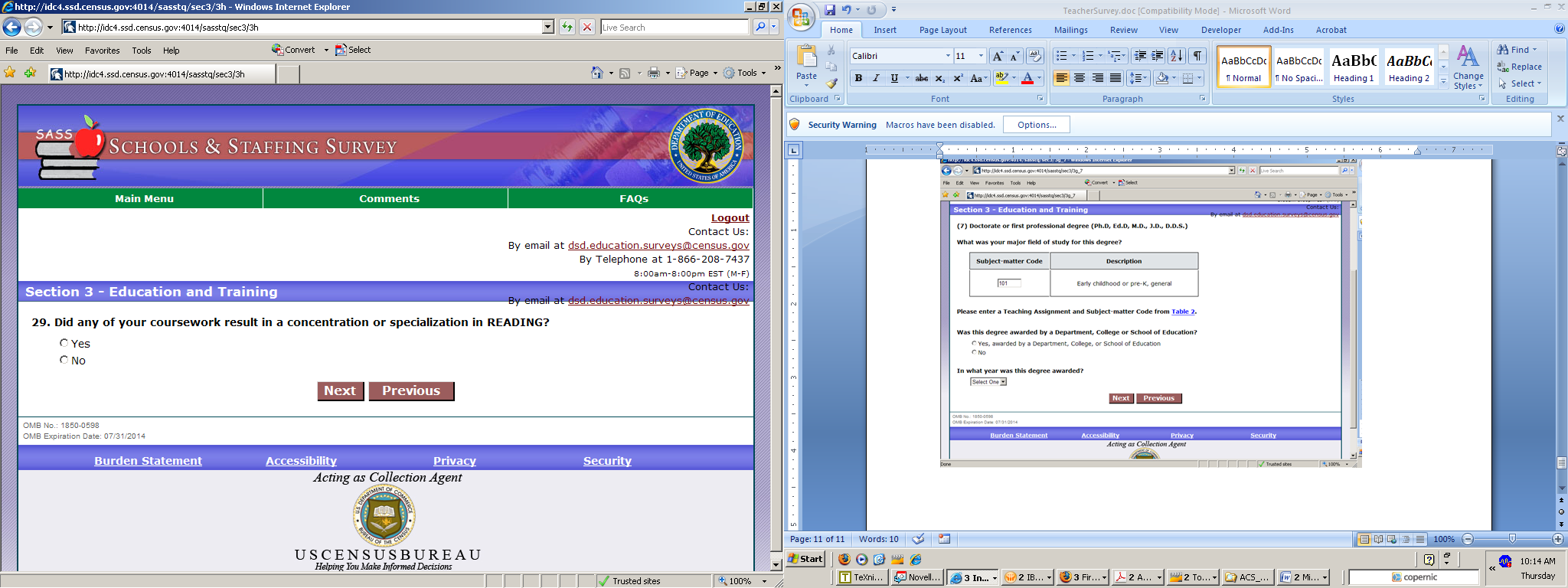Screen dimensions: 1568x588
Task: Click the Live Search input field
Action: pyautogui.click(x=674, y=28)
